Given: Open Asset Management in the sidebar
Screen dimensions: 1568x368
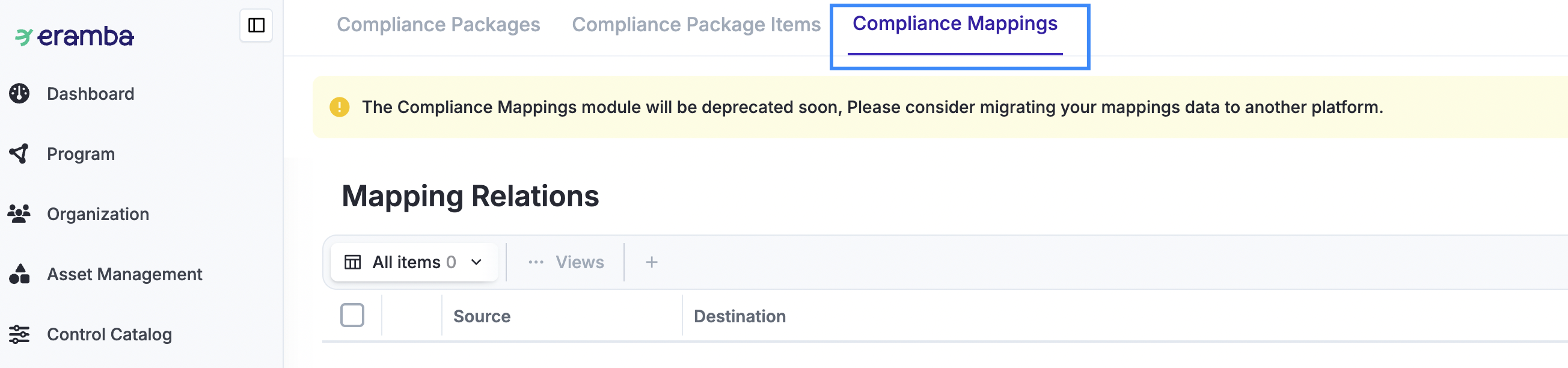Looking at the screenshot, I should 124,274.
